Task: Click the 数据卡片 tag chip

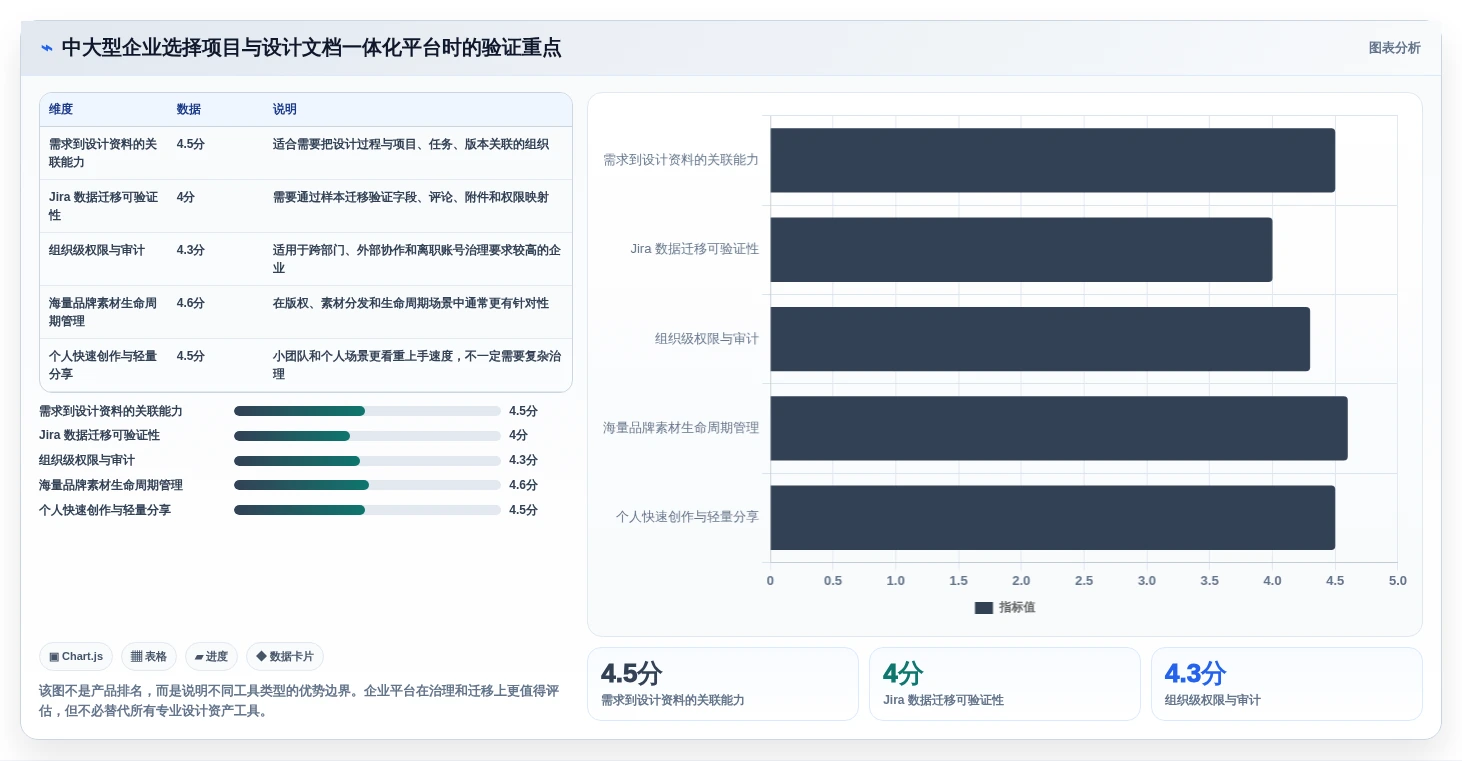Action: tap(285, 656)
